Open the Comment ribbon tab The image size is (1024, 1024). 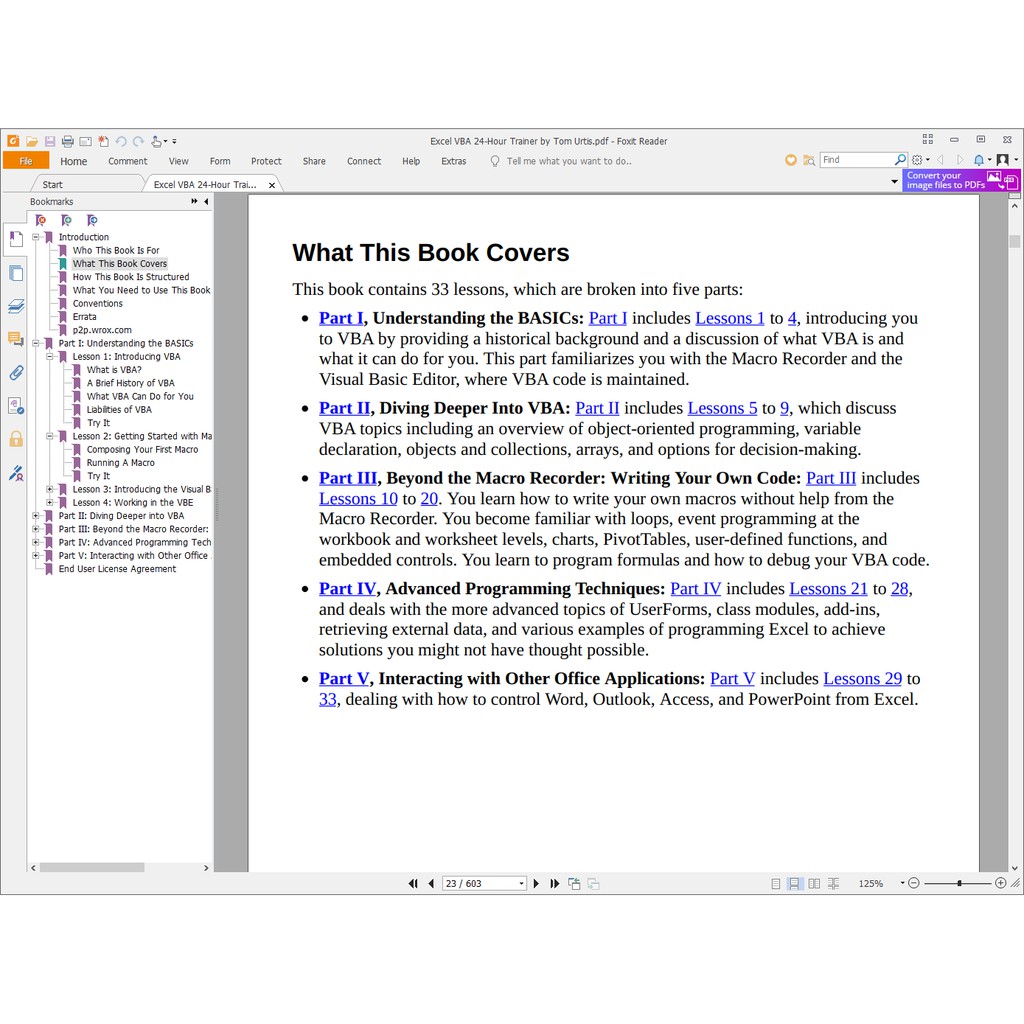[127, 161]
